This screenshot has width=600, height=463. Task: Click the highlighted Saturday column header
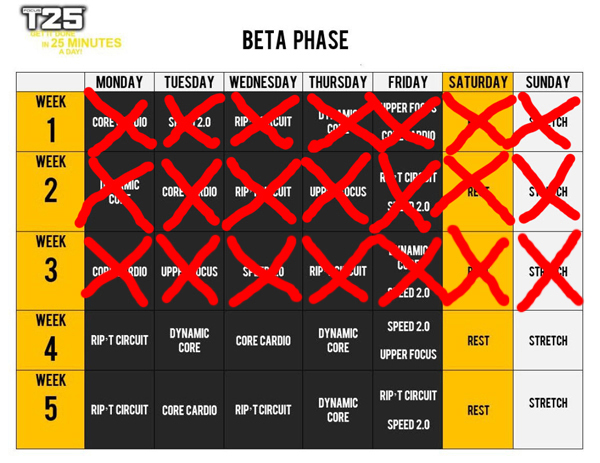pyautogui.click(x=478, y=82)
